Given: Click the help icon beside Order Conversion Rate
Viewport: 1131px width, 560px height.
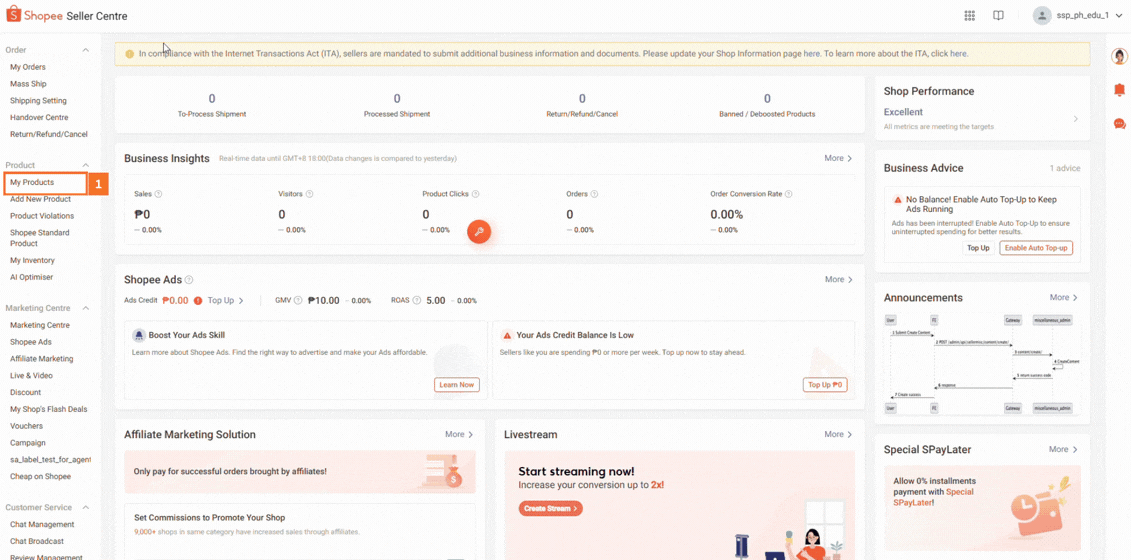Looking at the screenshot, I should click(788, 194).
